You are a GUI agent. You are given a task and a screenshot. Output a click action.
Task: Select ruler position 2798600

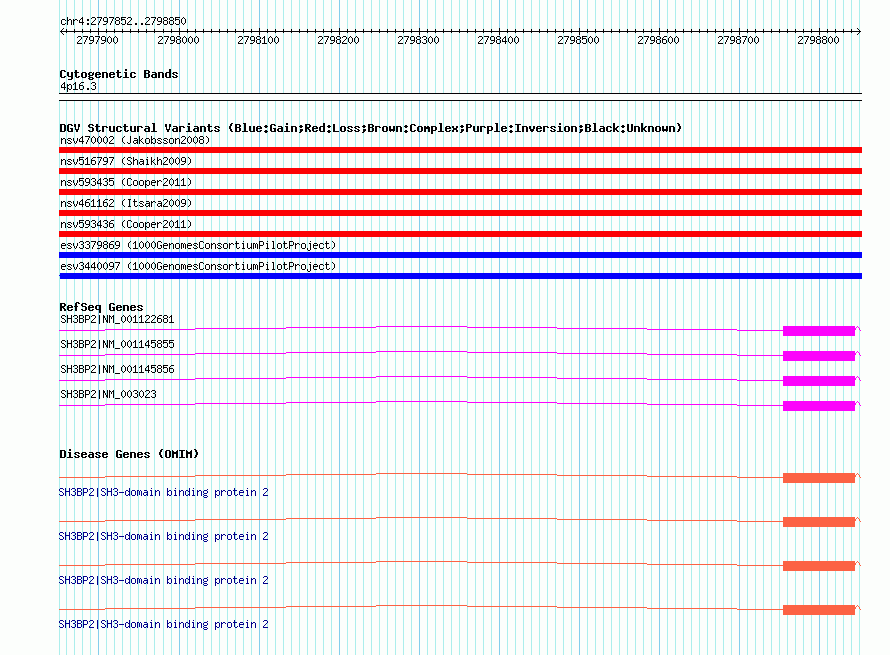tap(658, 40)
